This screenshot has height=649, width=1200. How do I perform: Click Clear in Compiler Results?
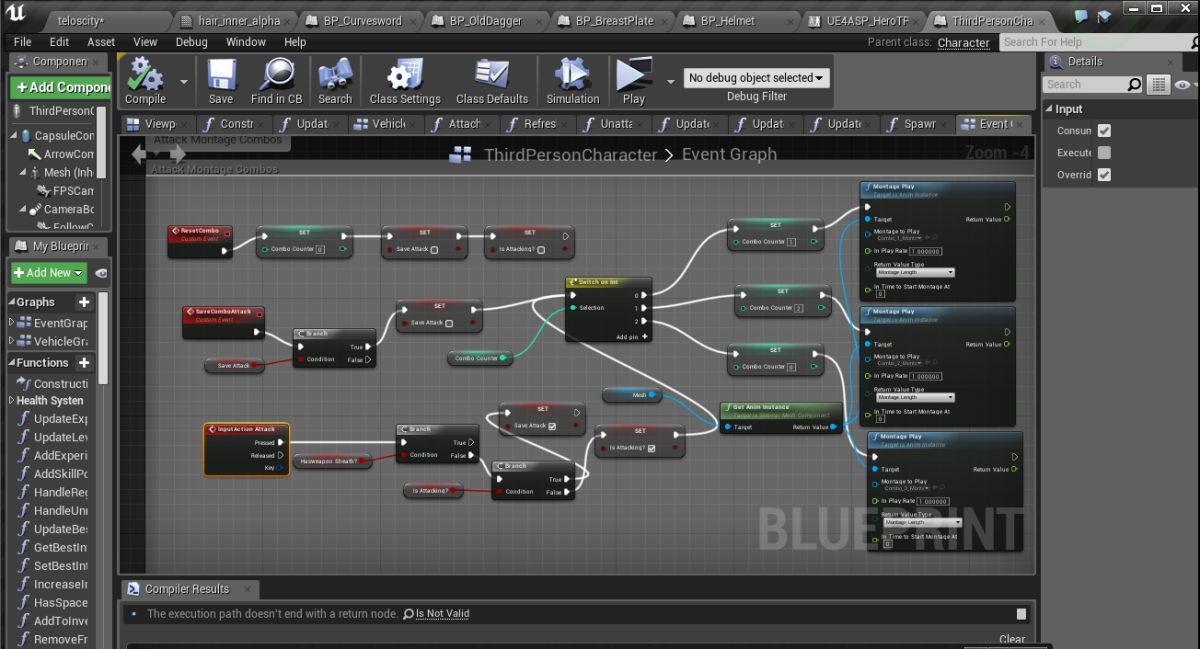1012,639
